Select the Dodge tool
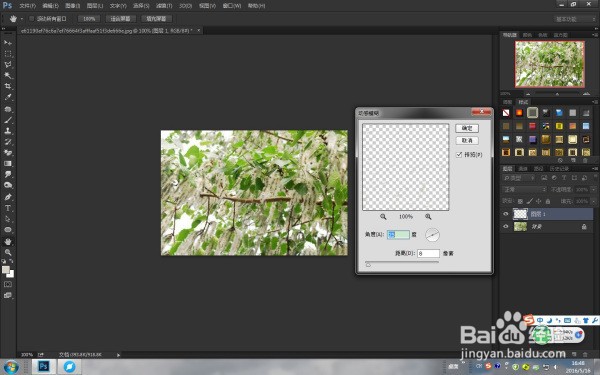 [x=8, y=186]
